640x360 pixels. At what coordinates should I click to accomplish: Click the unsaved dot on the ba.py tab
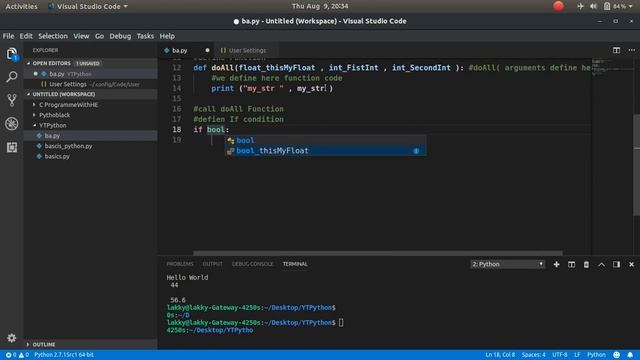tap(207, 50)
